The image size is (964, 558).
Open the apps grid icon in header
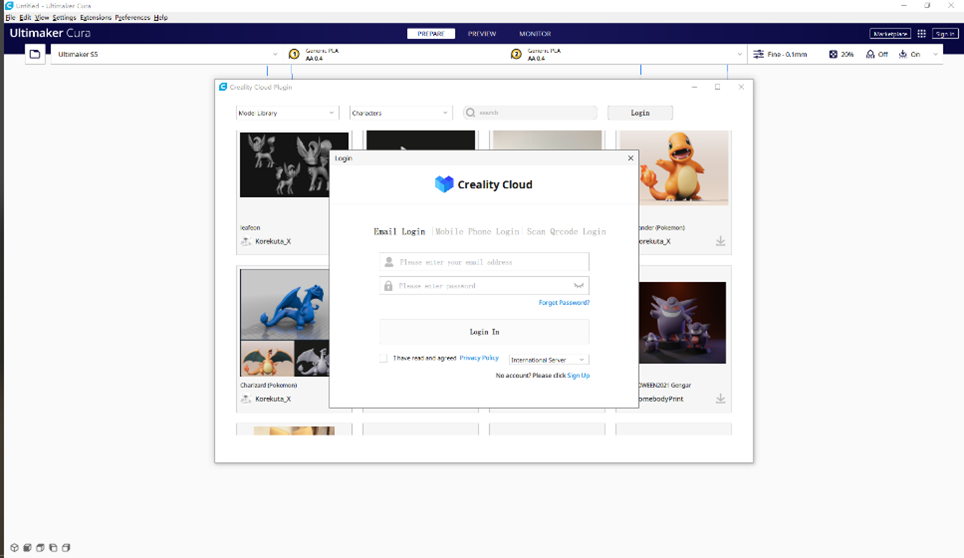(922, 34)
